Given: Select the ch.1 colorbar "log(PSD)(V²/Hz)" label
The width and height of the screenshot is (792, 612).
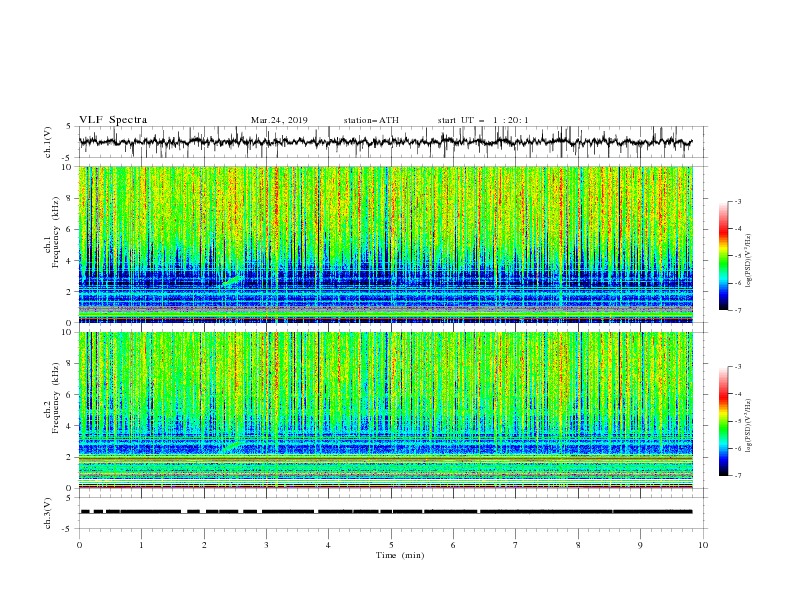Looking at the screenshot, I should click(x=748, y=261).
